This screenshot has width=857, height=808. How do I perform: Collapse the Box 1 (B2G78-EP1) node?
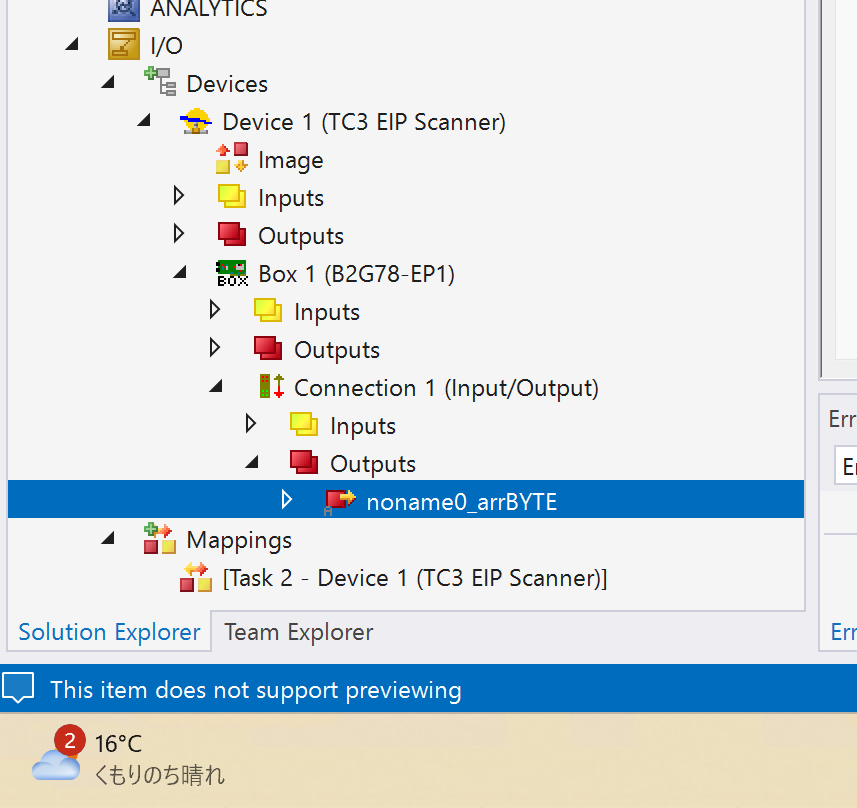coord(179,273)
